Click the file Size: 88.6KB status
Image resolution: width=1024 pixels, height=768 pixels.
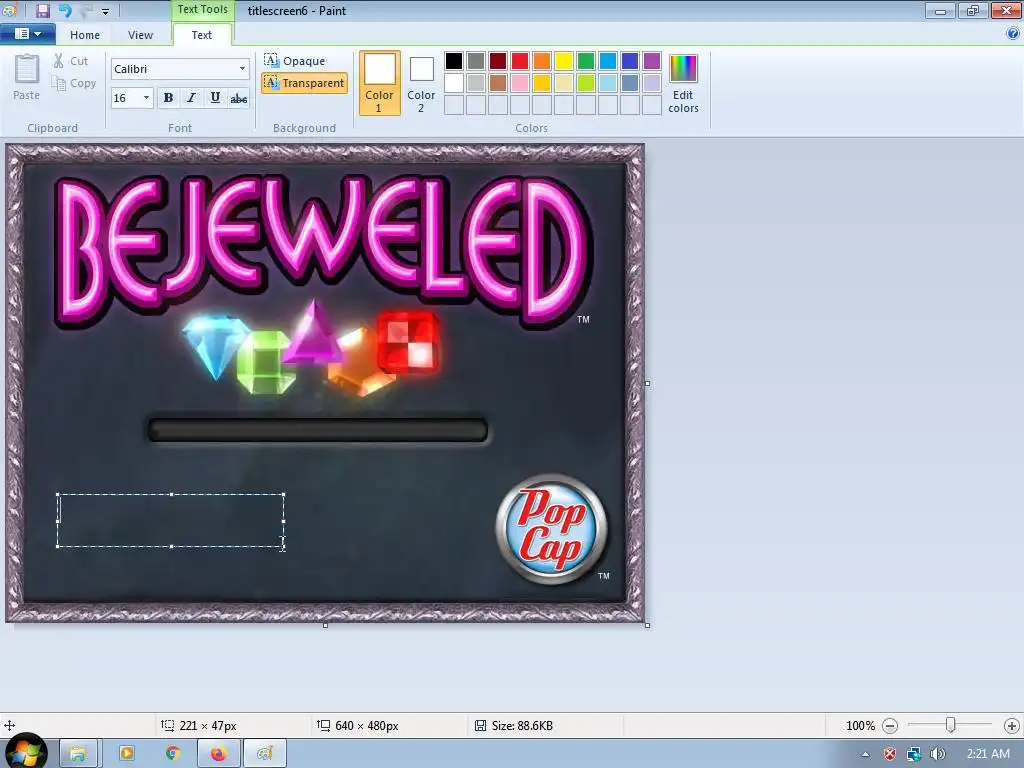(x=515, y=726)
